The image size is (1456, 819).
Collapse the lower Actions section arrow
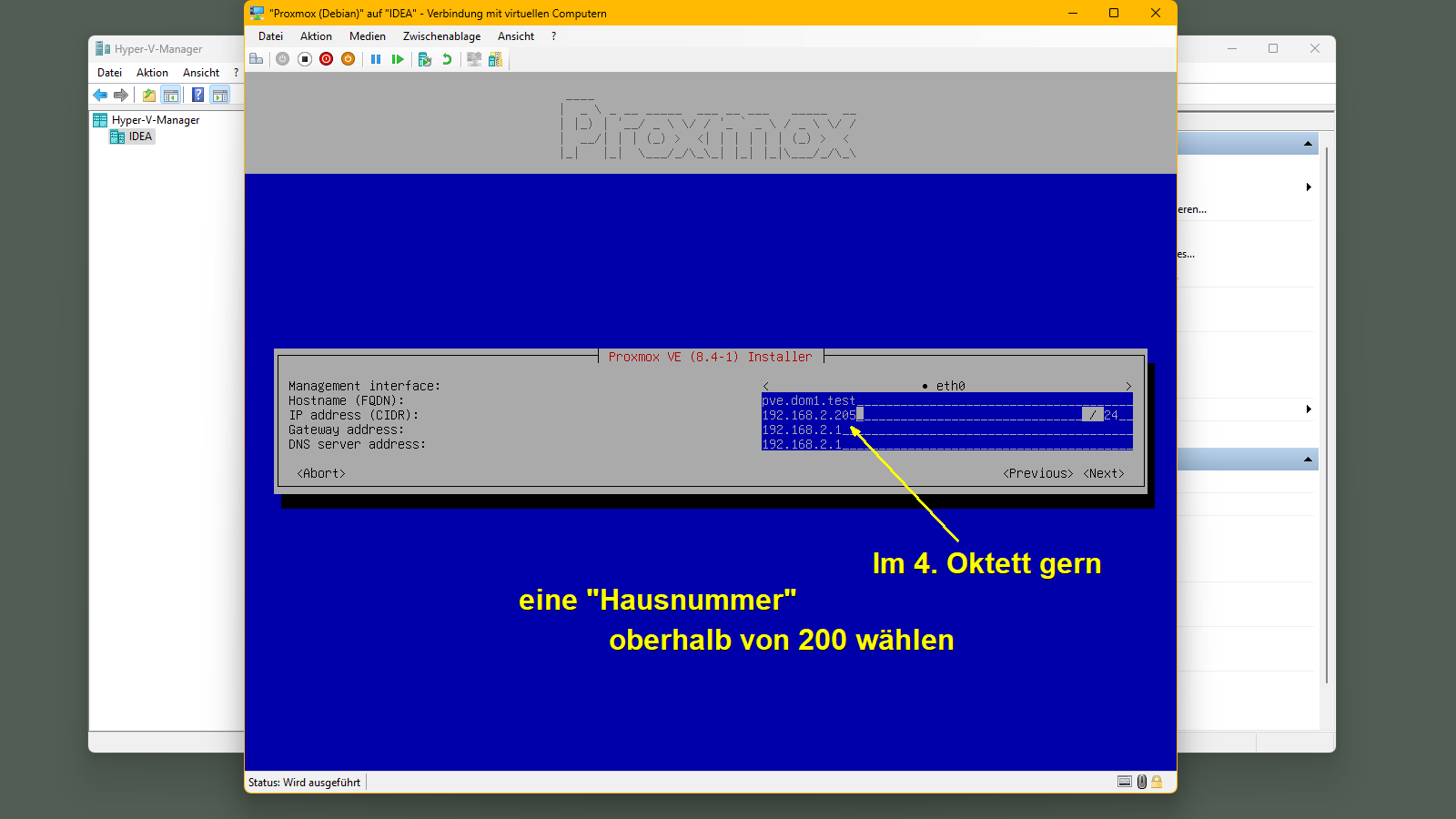pyautogui.click(x=1308, y=460)
